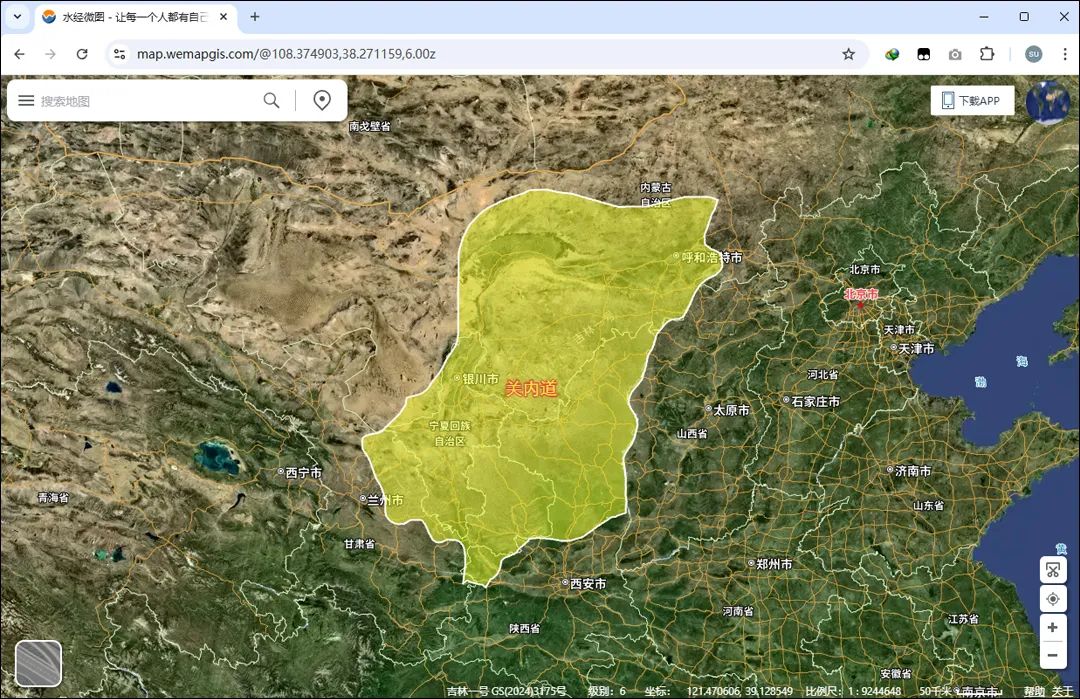Open the globe view thumbnail

(x=1048, y=103)
